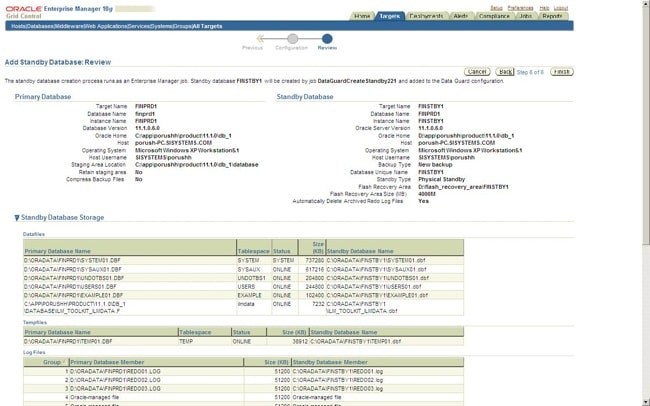The height and width of the screenshot is (406, 650).
Task: Open the Preferences link
Action: (520, 8)
